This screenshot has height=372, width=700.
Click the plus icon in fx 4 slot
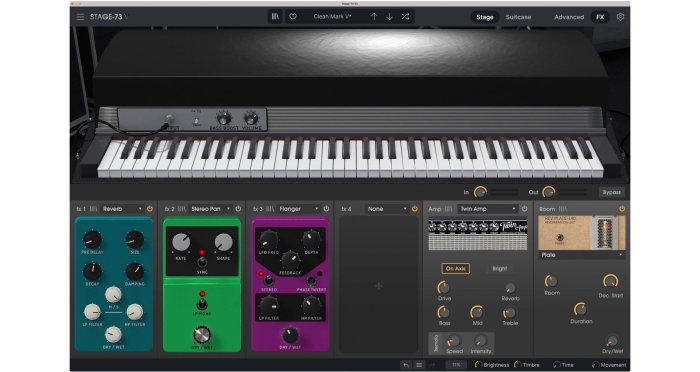[x=379, y=286]
